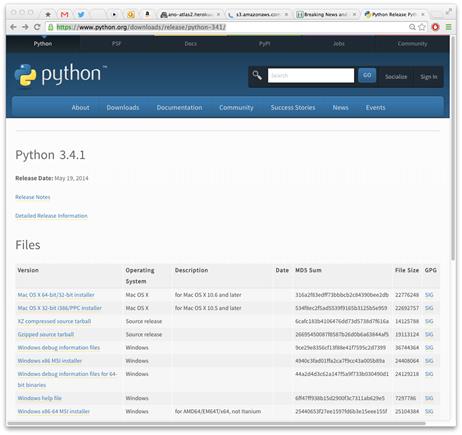The image size is (462, 435).
Task: Open Windows debug information files for 64-bit binaries
Action: coord(67,379)
